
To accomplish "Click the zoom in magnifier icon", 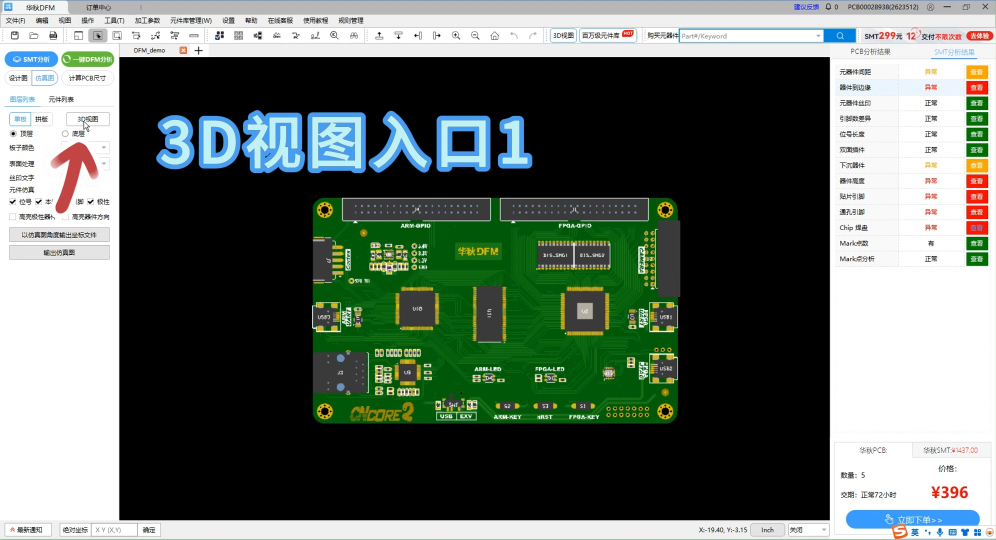I will pyautogui.click(x=456, y=36).
